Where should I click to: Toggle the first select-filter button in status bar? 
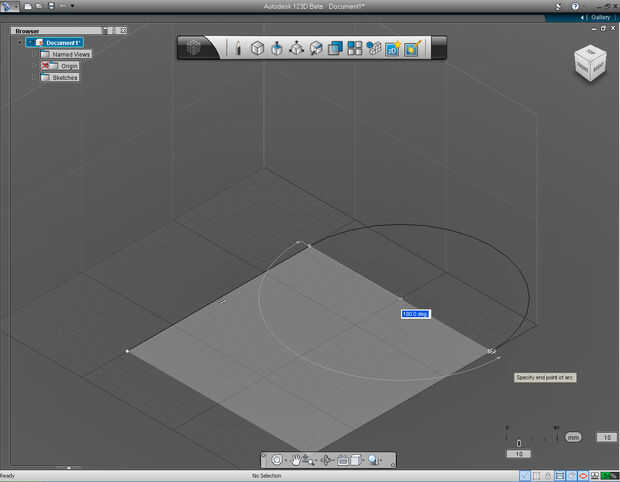[527, 476]
